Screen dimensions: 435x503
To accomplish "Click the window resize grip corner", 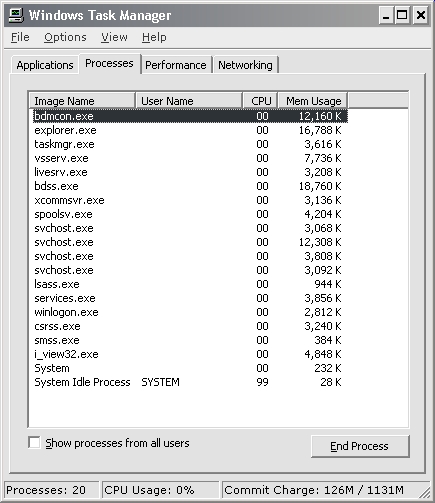I will pos(425,492).
